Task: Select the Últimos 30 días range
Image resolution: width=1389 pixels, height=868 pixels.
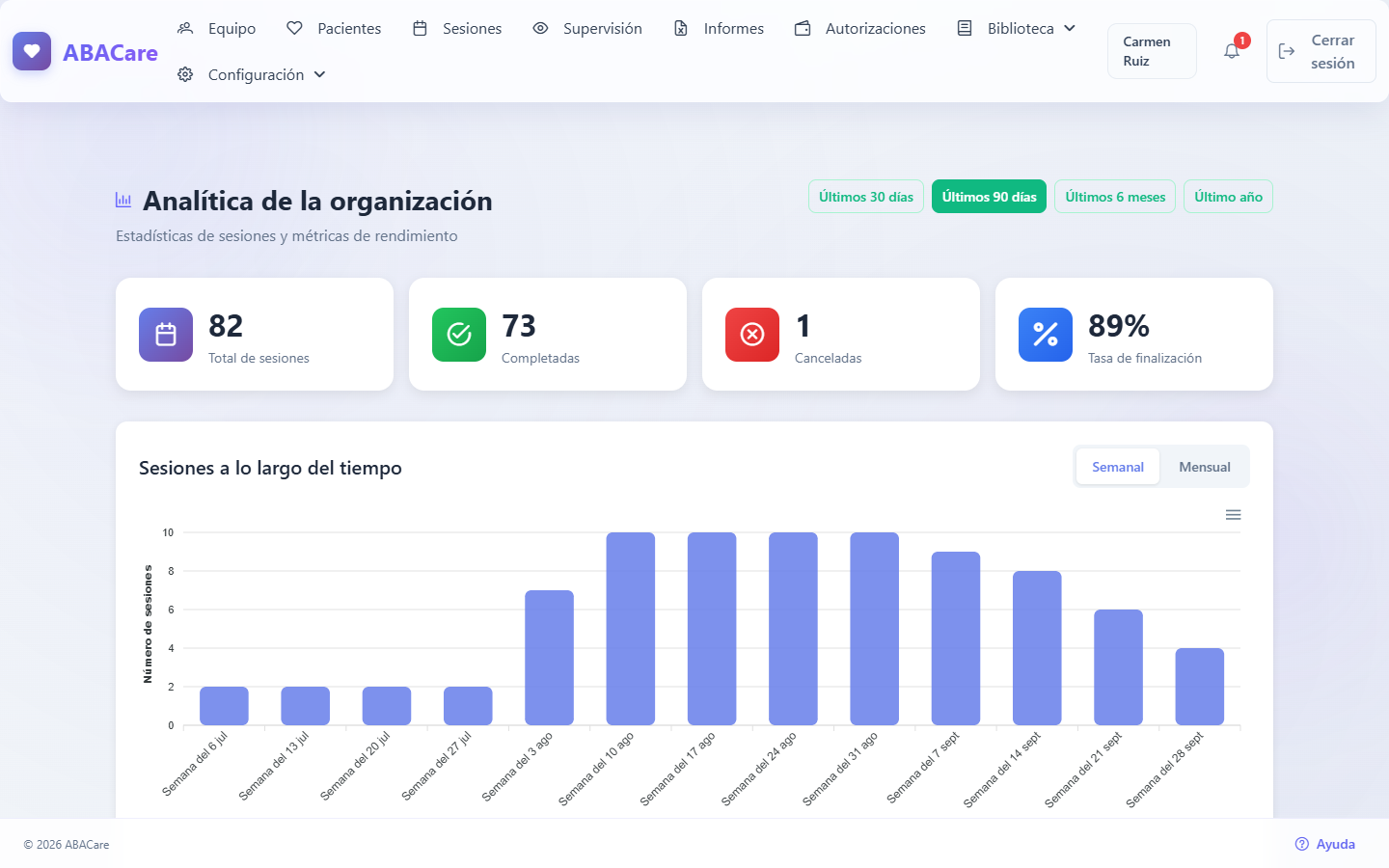Action: (866, 197)
